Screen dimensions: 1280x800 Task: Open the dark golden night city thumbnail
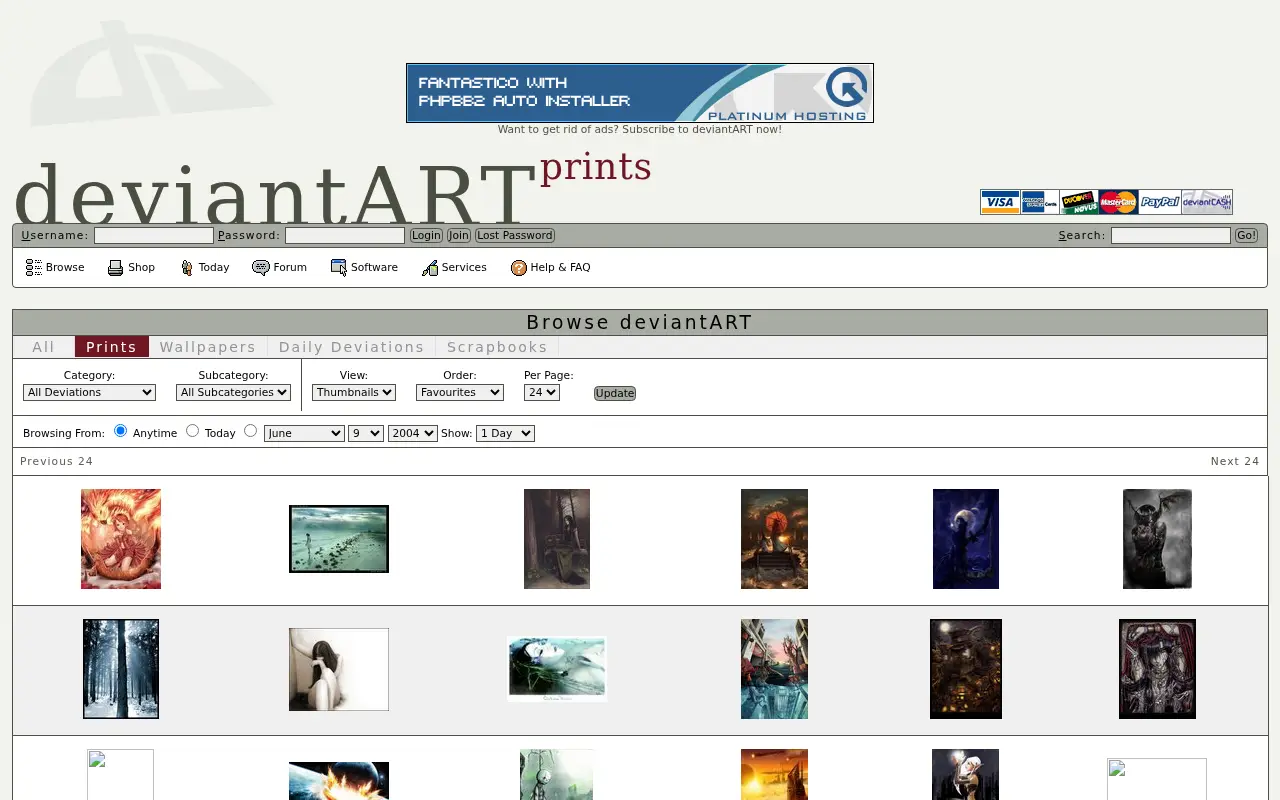966,669
